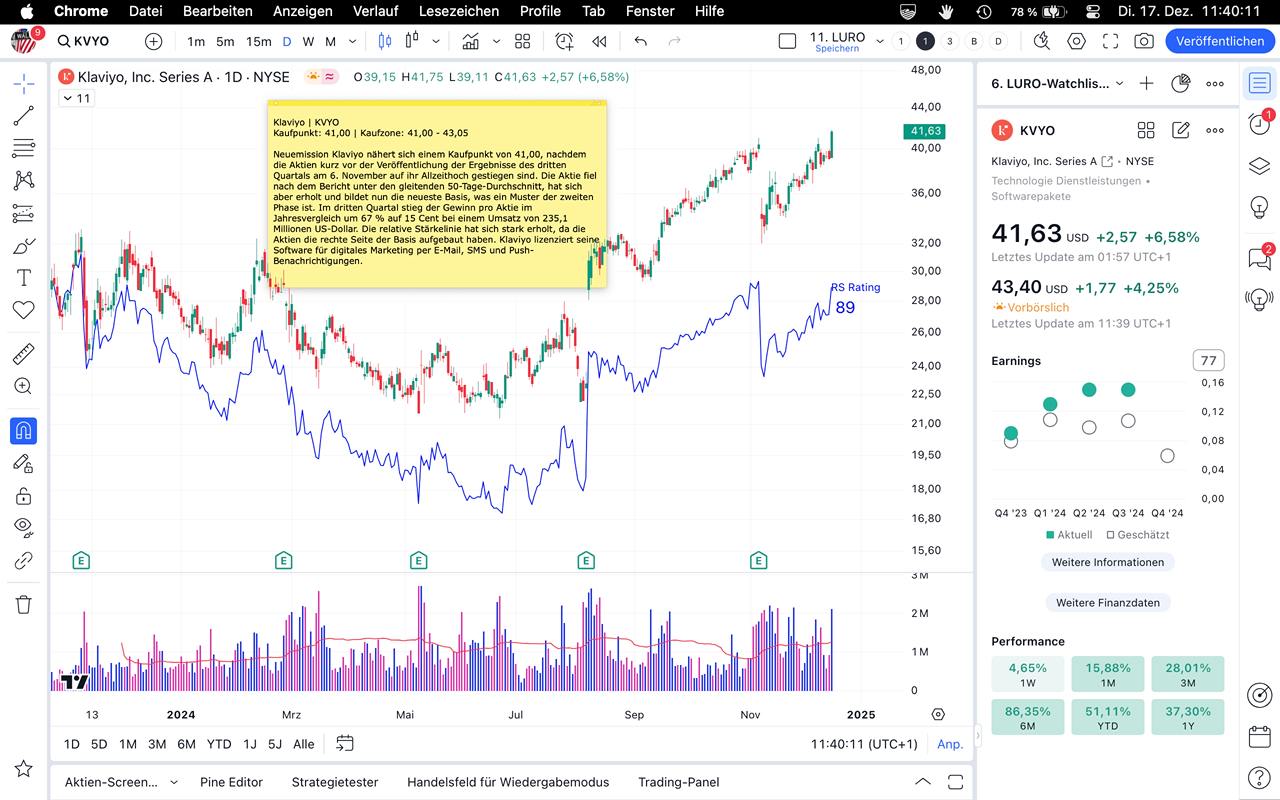Image resolution: width=1280 pixels, height=800 pixels.
Task: Click the Weitere Finanzdaten button
Action: tap(1107, 602)
